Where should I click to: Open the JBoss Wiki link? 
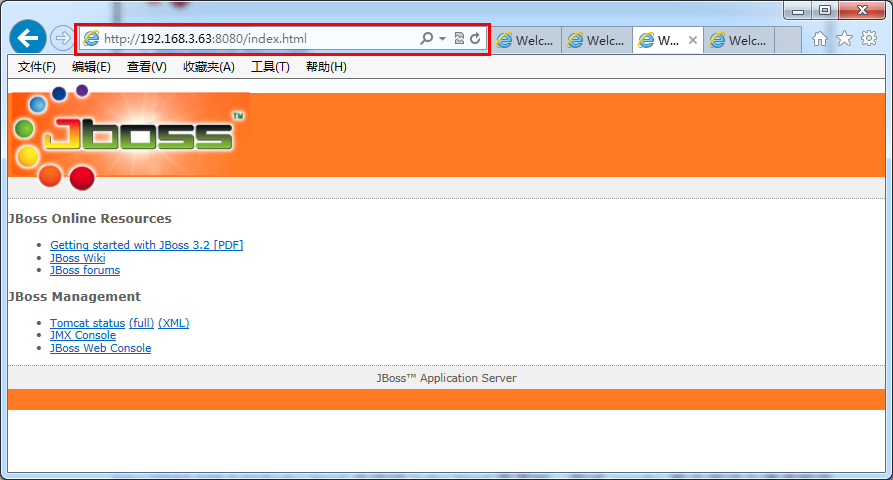tap(77, 258)
